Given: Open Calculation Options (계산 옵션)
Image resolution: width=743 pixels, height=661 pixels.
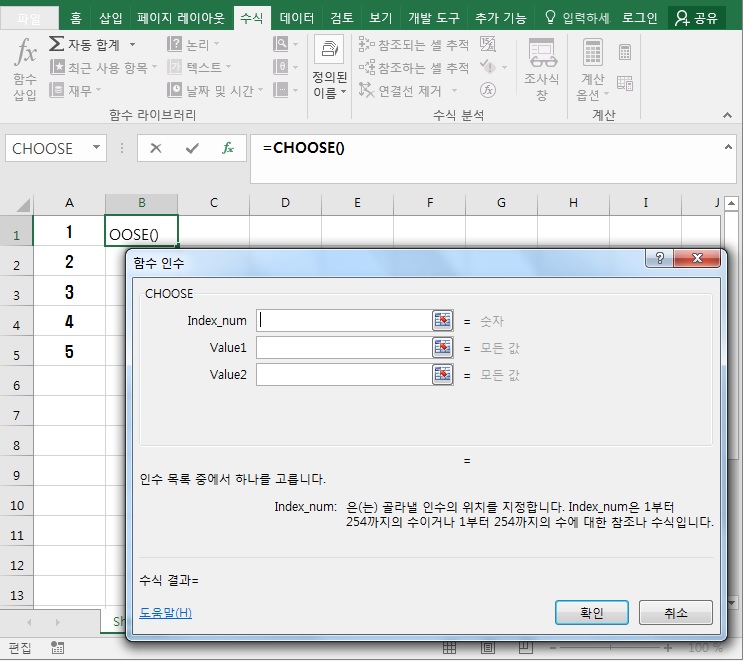Looking at the screenshot, I should 592,69.
